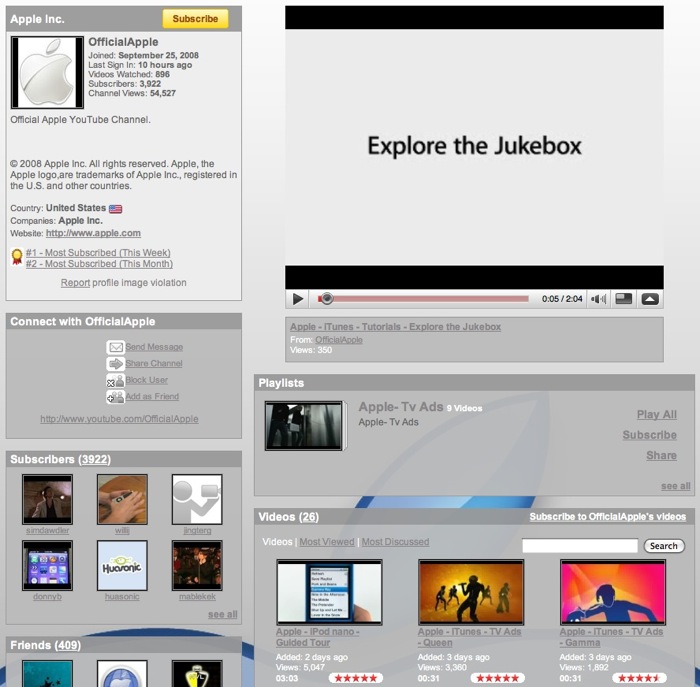The height and width of the screenshot is (687, 700).
Task: Click the simdawdler username link
Action: pyautogui.click(x=47, y=530)
